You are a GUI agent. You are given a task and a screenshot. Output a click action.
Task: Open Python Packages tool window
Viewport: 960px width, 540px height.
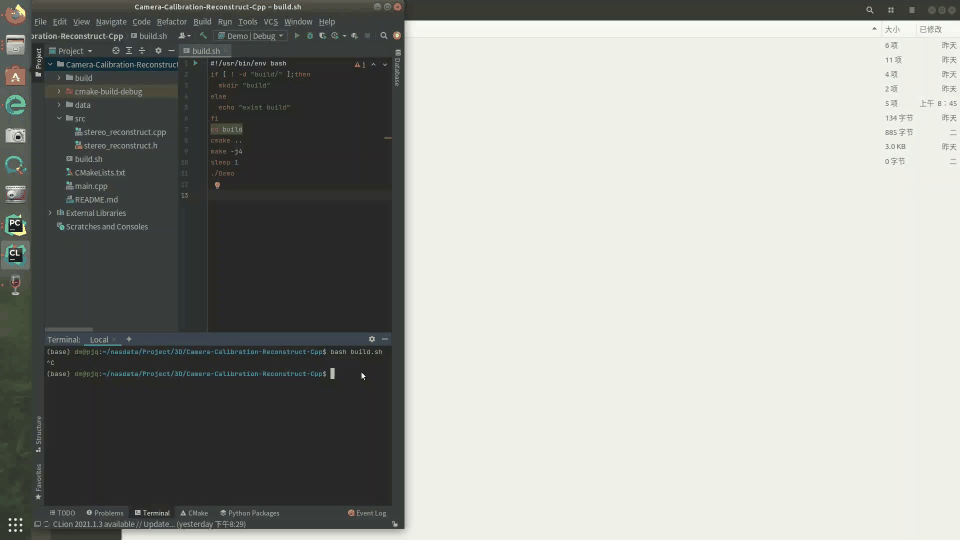(250, 513)
